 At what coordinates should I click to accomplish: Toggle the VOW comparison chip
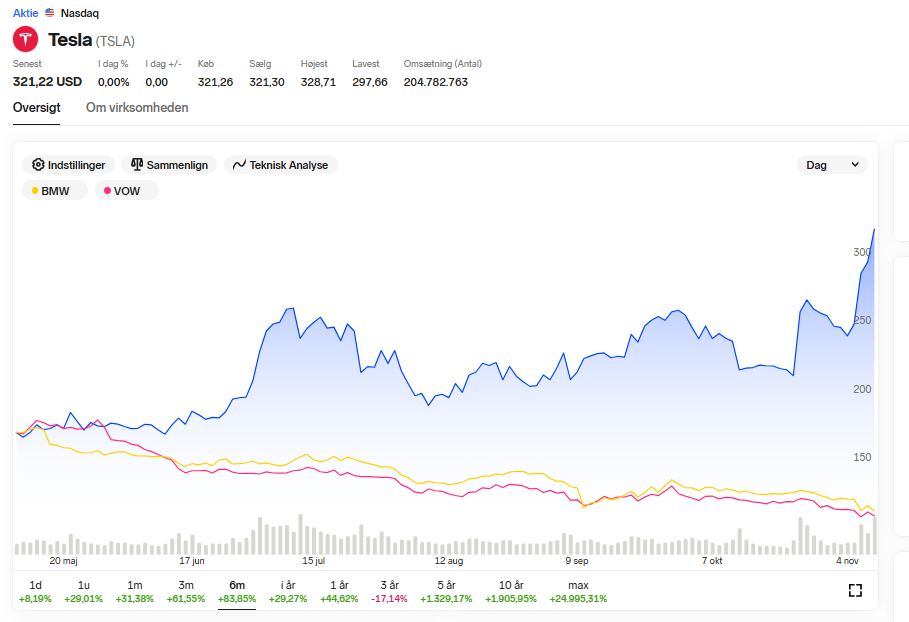(x=126, y=191)
